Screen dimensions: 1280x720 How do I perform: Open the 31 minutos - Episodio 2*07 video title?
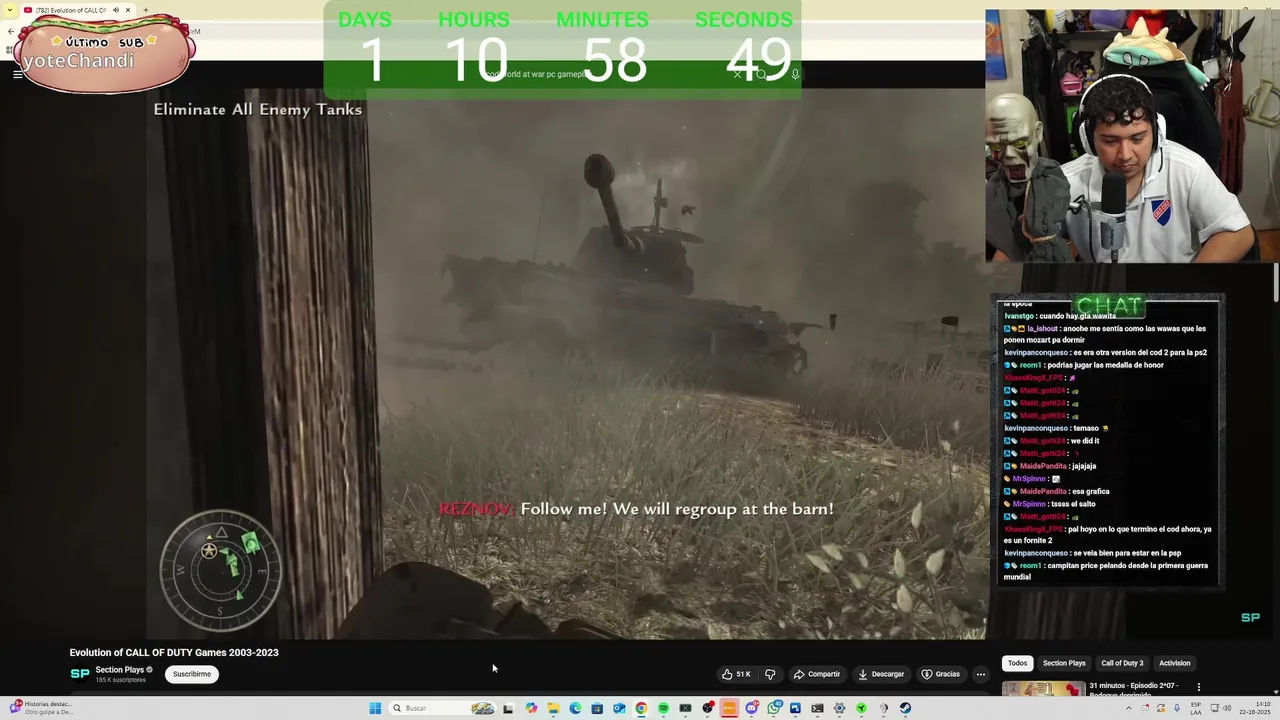pyautogui.click(x=1133, y=689)
